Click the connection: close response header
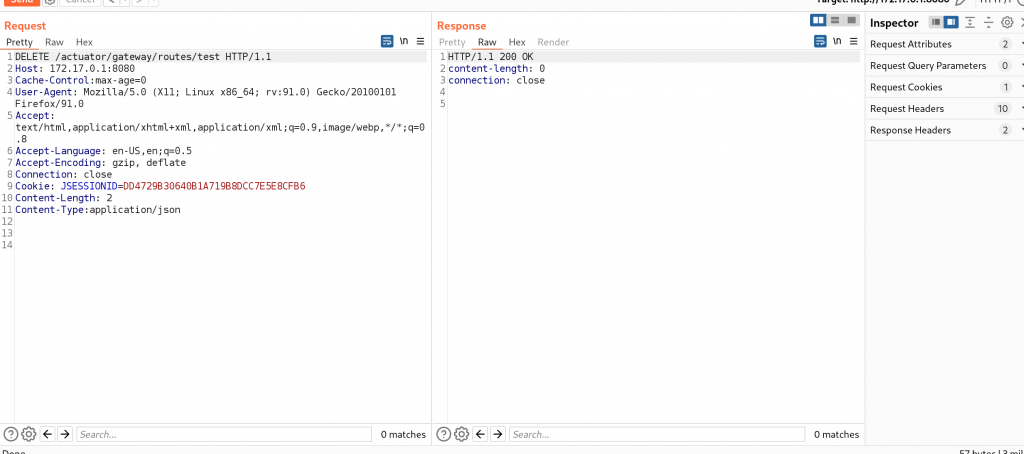 pos(496,80)
